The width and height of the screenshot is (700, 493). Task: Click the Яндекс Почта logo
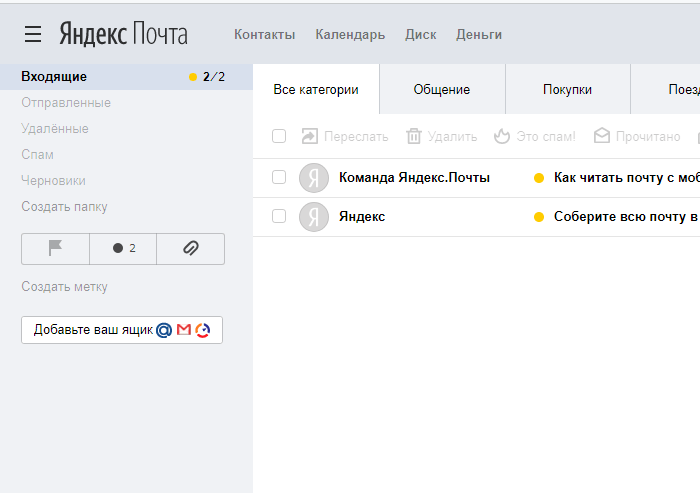[x=124, y=34]
